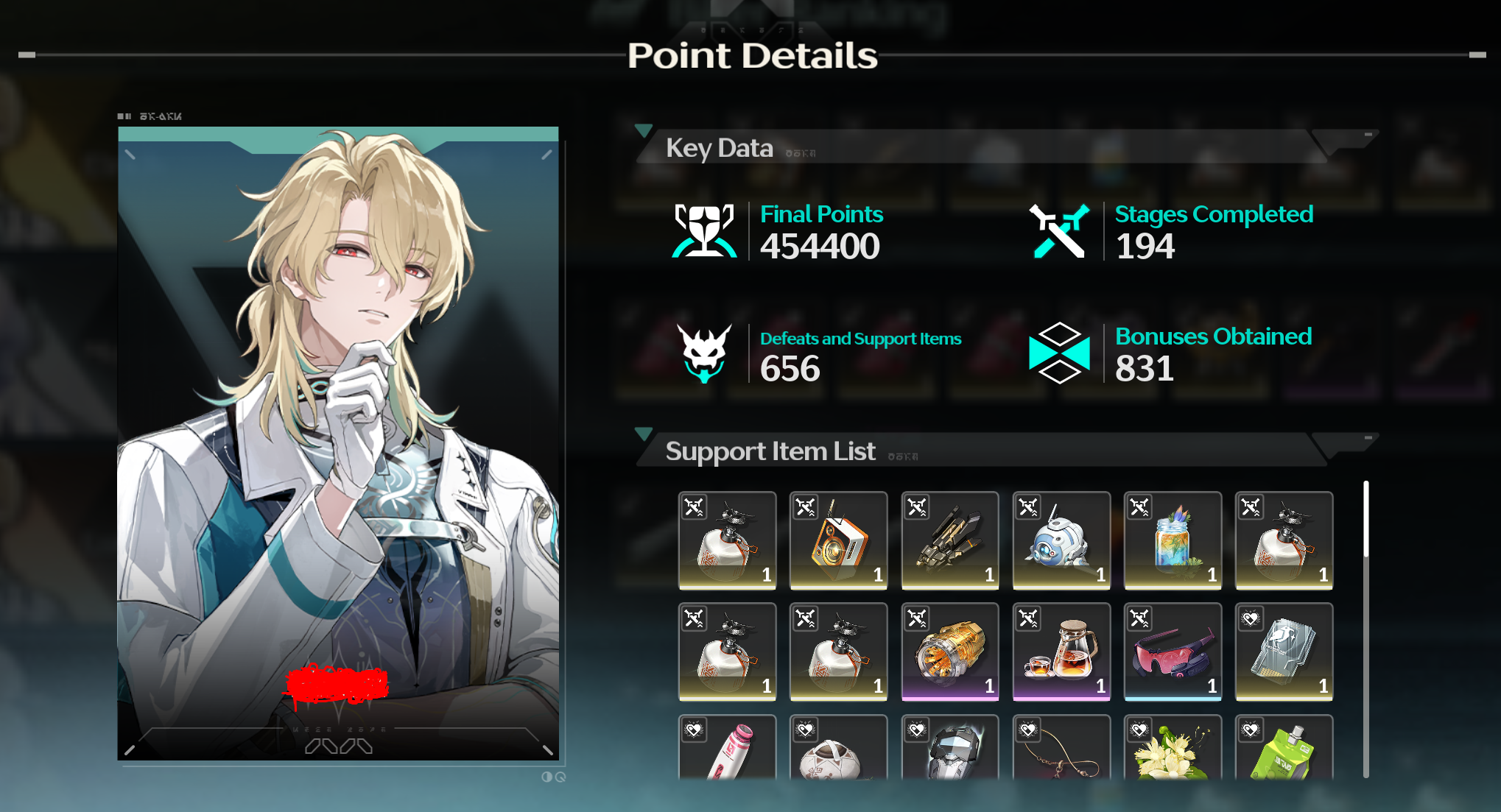1501x812 pixels.
Task: Click the colorful drink jar item
Action: pyautogui.click(x=1173, y=540)
